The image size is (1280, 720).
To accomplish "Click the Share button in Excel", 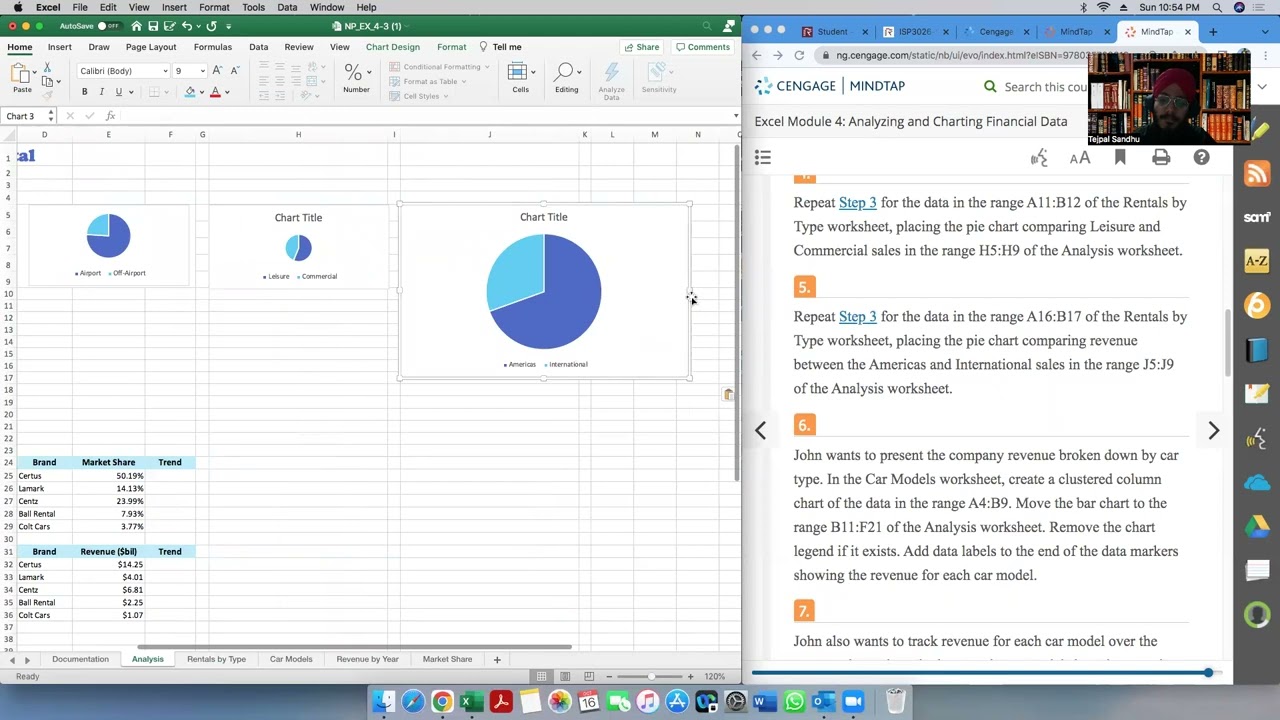I will coord(641,47).
